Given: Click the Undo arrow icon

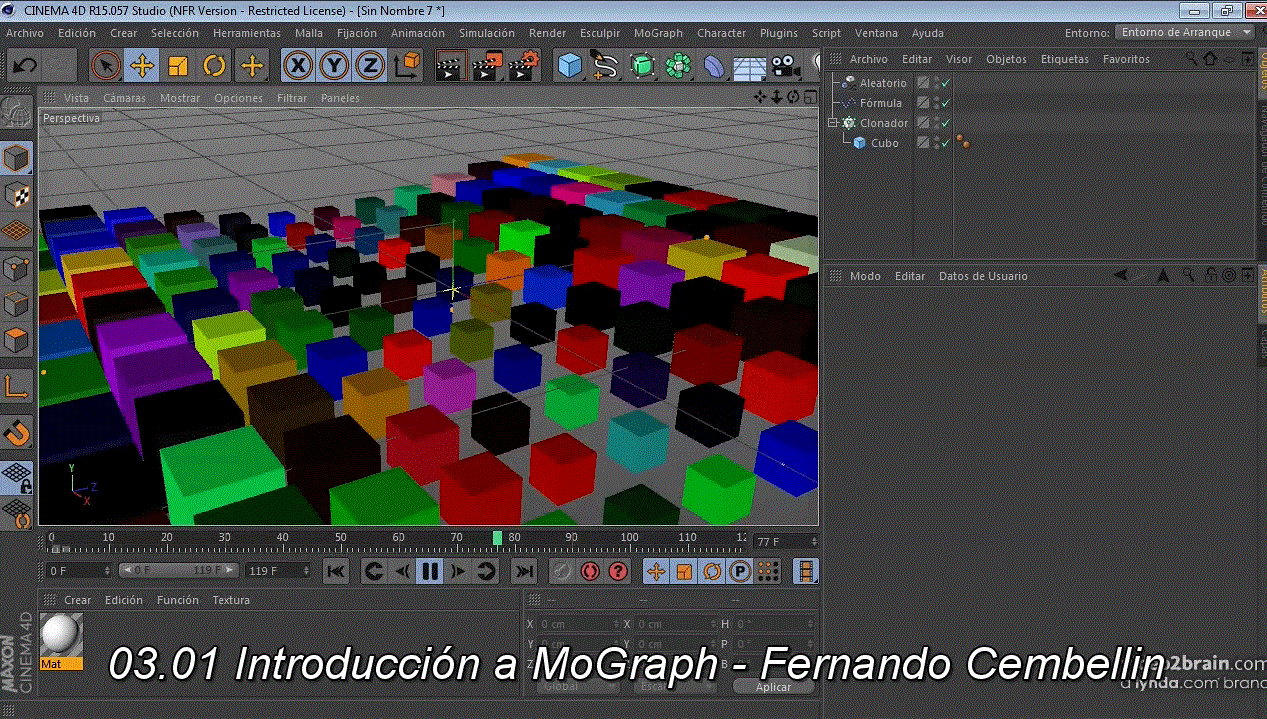Looking at the screenshot, I should tap(25, 66).
